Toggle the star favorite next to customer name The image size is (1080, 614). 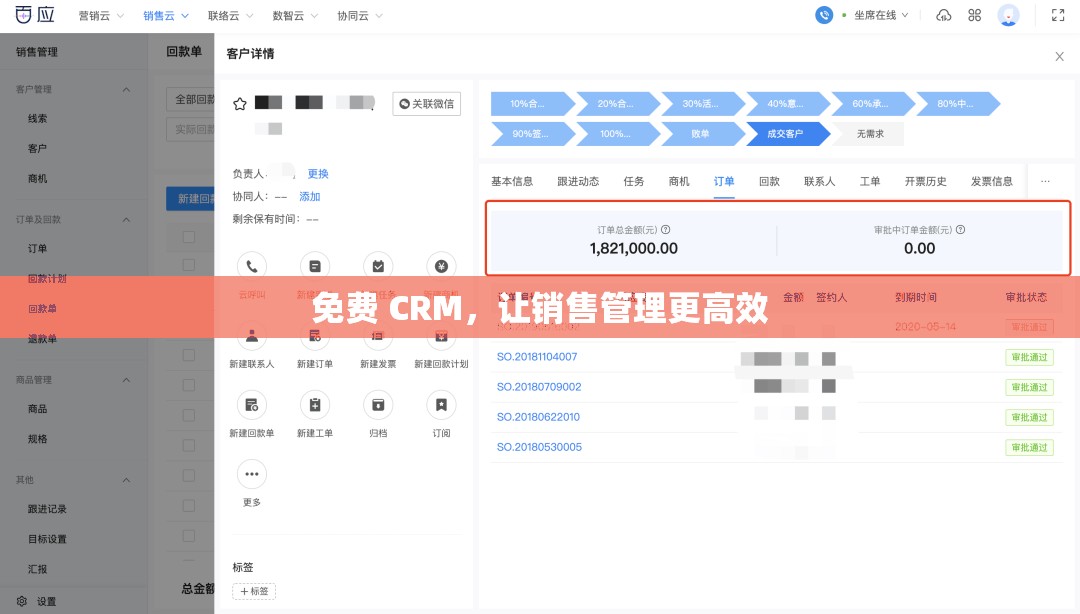click(240, 103)
